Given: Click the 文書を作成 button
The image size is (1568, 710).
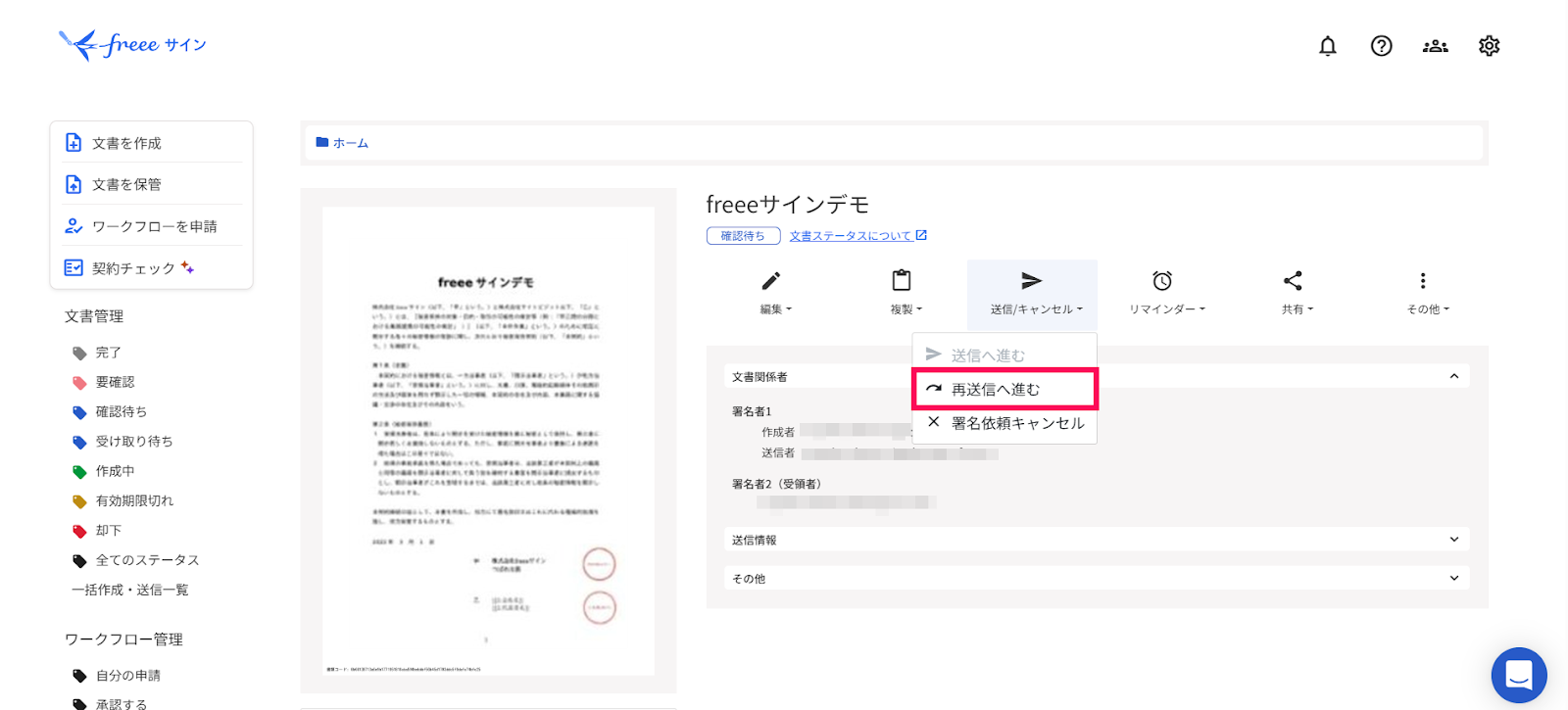Looking at the screenshot, I should (x=152, y=143).
